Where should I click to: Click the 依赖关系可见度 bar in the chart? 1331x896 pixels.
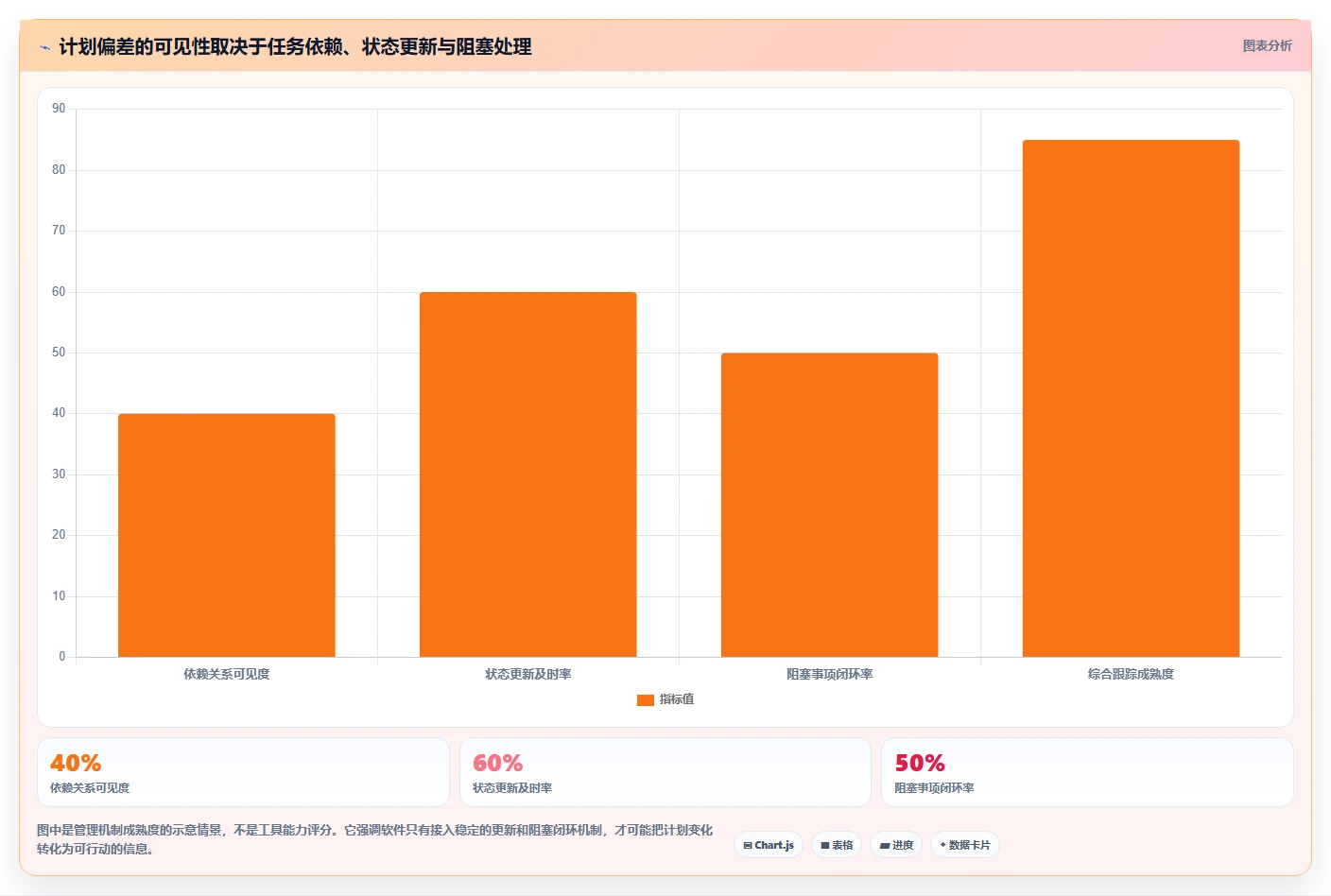pos(227,535)
